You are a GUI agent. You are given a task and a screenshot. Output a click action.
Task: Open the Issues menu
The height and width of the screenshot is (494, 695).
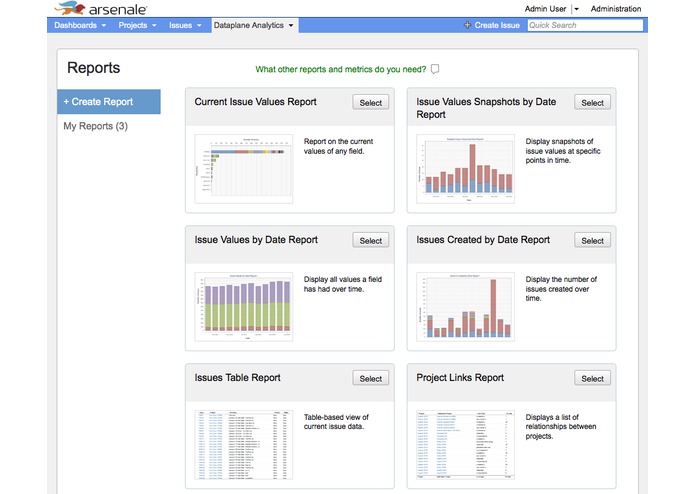pyautogui.click(x=185, y=25)
